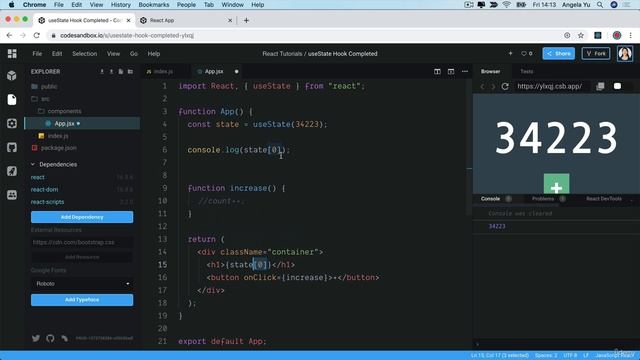Open the react-dom dependency link
Image resolution: width=640 pixels, height=360 pixels.
click(x=44, y=189)
